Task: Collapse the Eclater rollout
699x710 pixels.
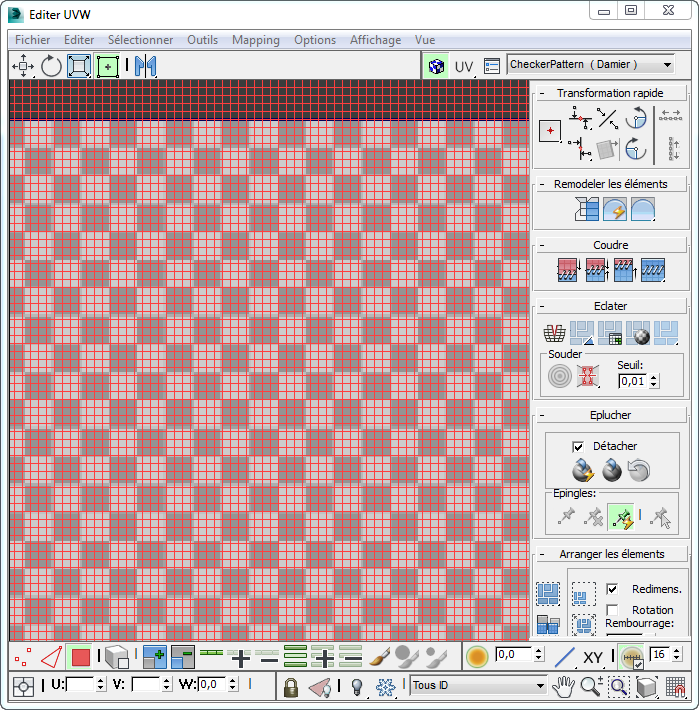Action: pyautogui.click(x=612, y=306)
